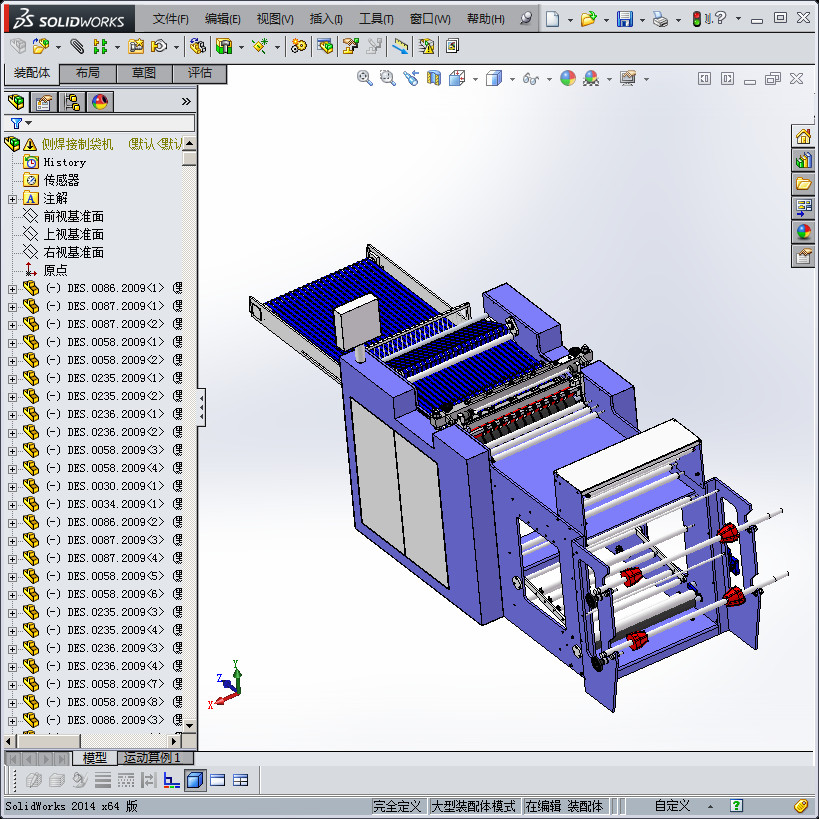This screenshot has height=819, width=819.
Task: Click the Section View icon
Action: [434, 78]
